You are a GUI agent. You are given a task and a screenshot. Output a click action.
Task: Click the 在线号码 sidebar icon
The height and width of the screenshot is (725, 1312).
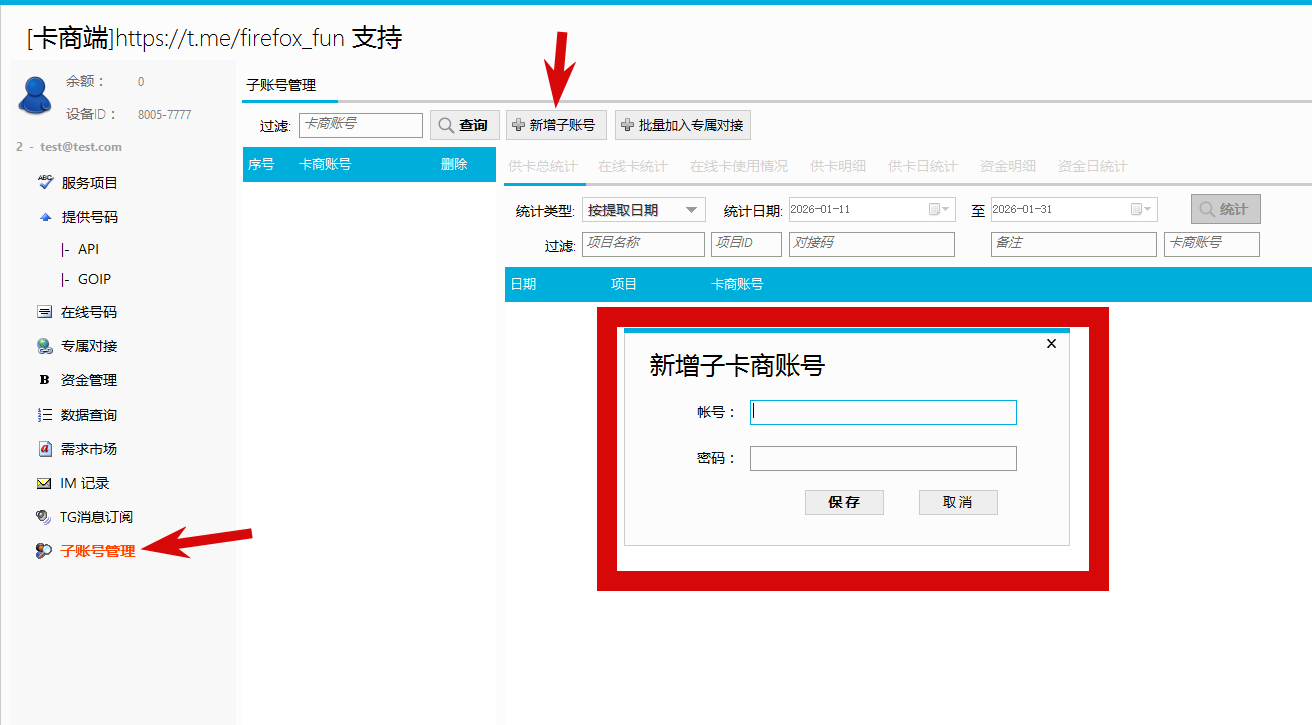(44, 312)
